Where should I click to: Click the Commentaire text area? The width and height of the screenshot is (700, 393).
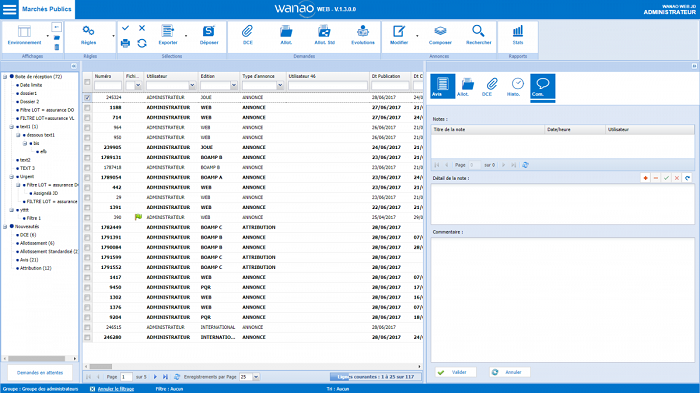click(562, 300)
